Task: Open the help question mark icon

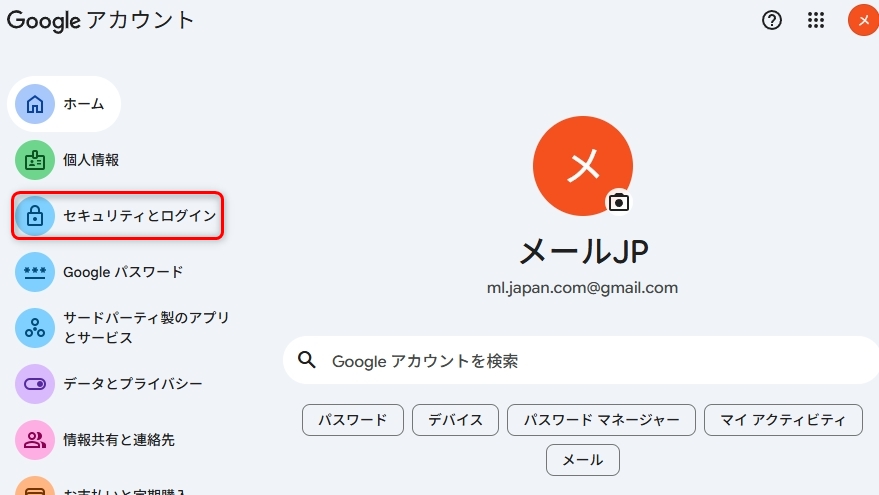Action: [772, 20]
